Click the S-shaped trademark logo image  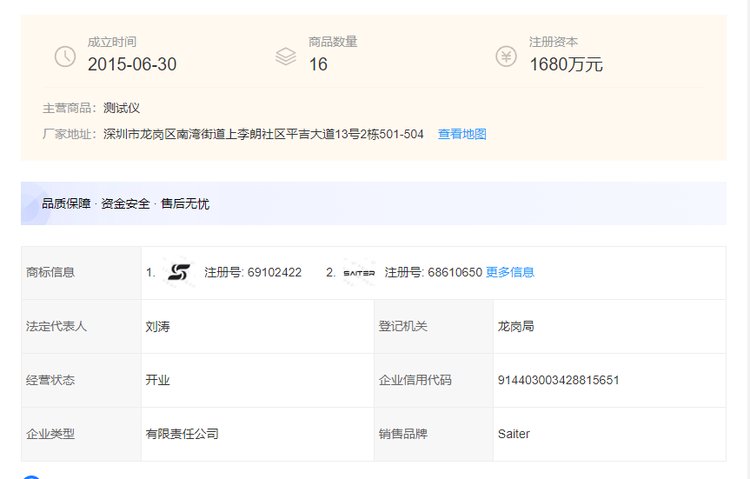coord(179,272)
